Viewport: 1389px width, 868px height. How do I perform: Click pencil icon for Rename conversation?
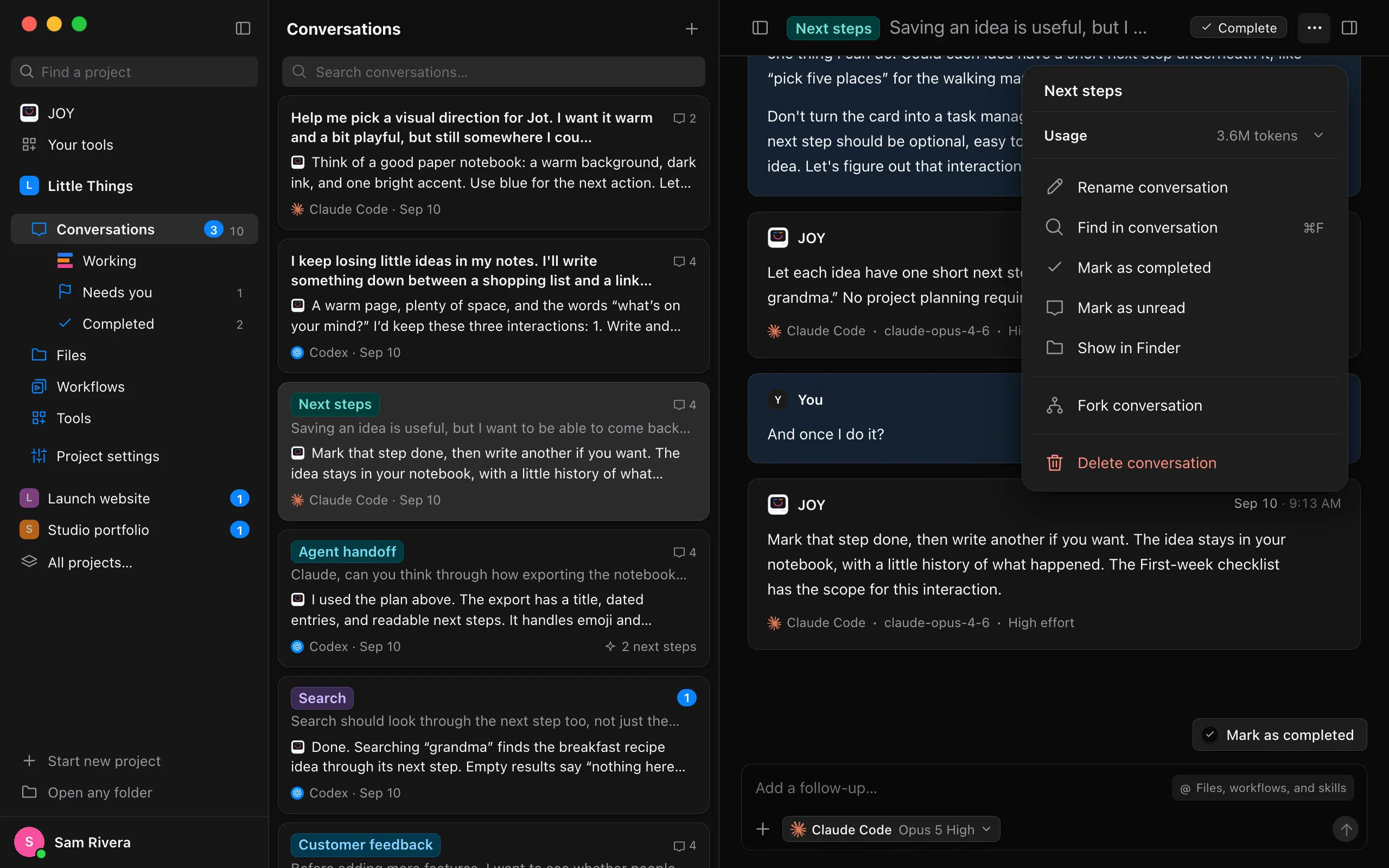click(x=1054, y=187)
